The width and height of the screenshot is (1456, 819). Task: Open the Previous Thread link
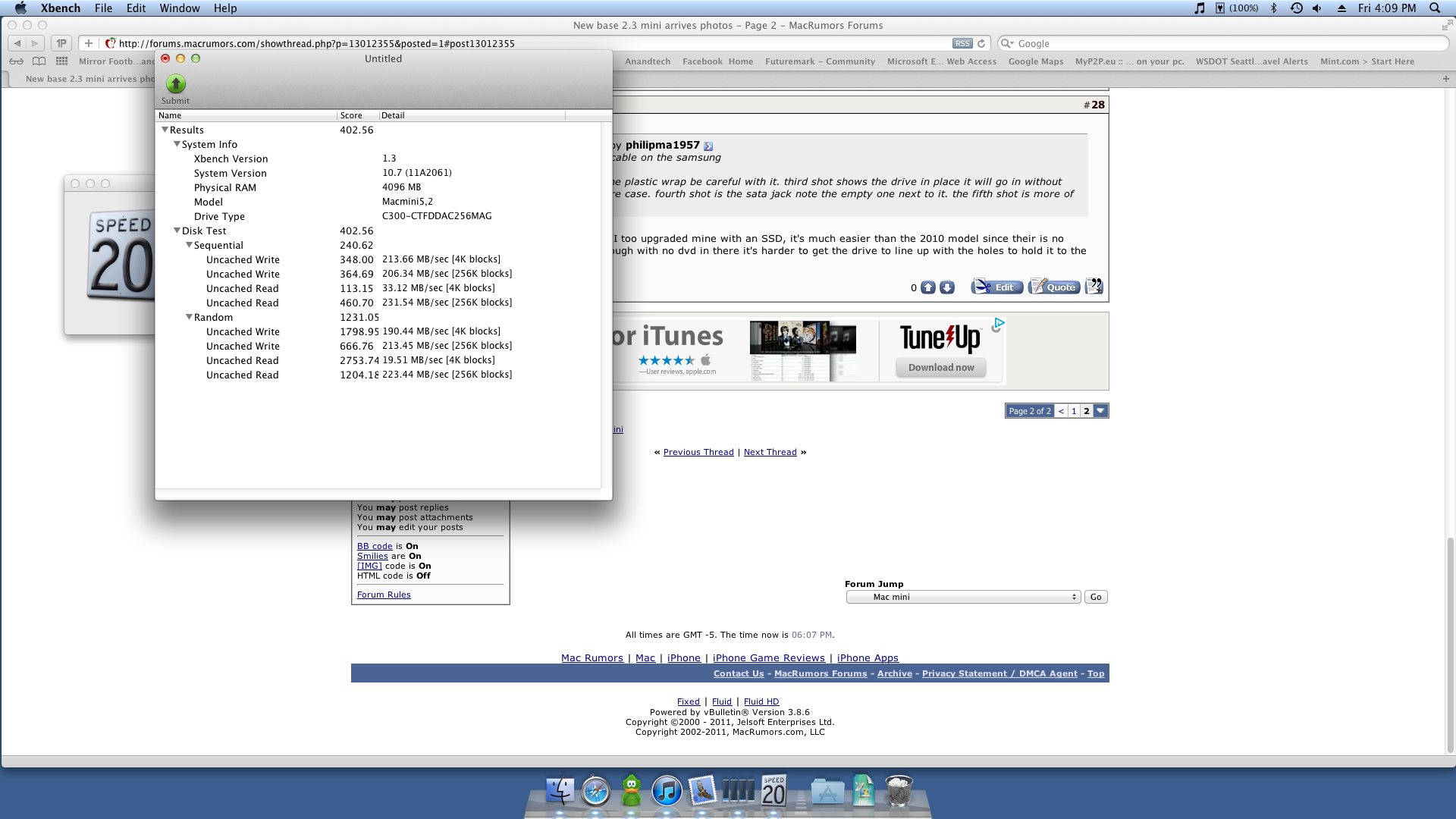click(x=698, y=453)
